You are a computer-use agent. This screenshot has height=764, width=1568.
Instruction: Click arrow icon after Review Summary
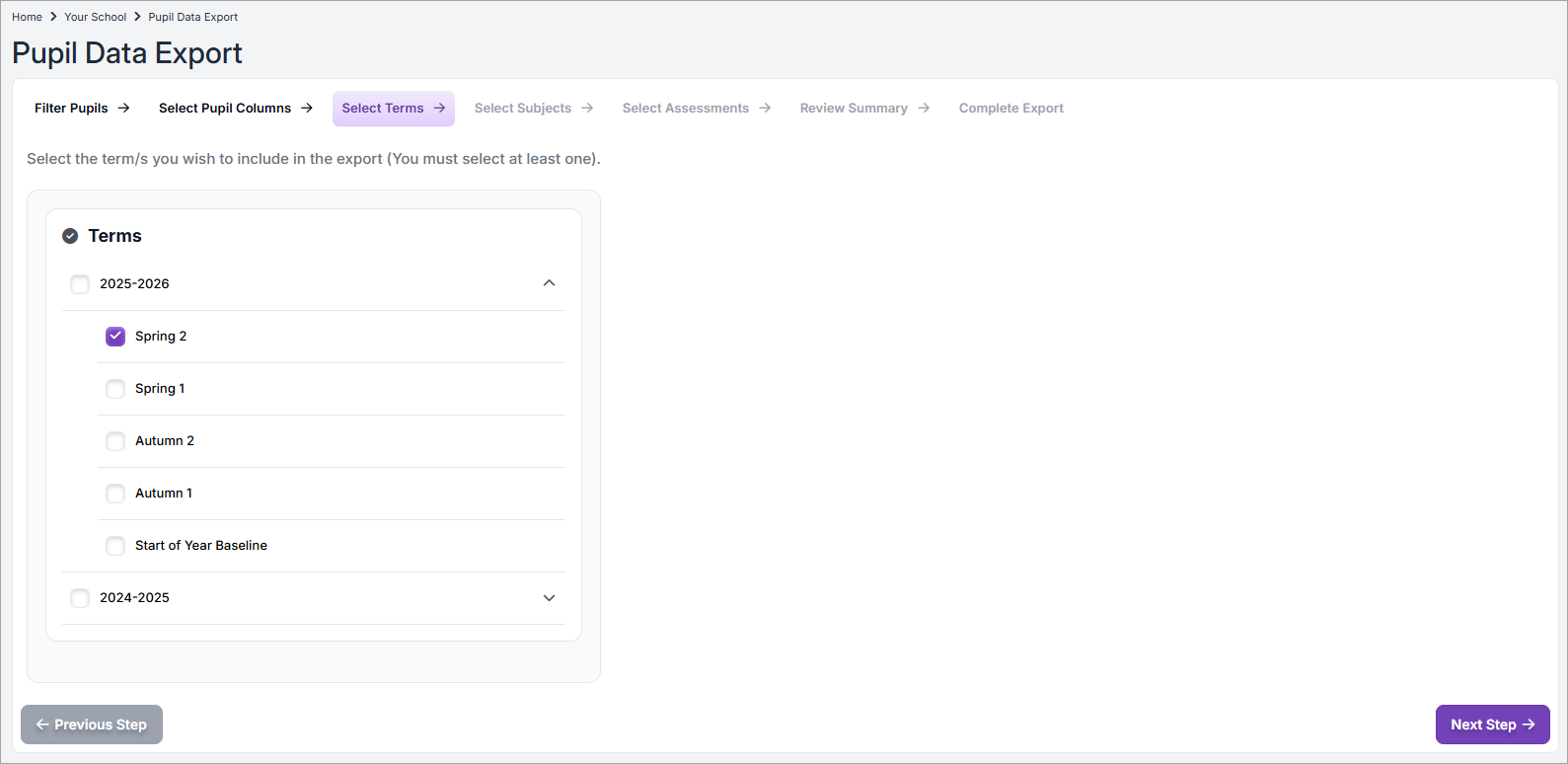[x=924, y=109]
